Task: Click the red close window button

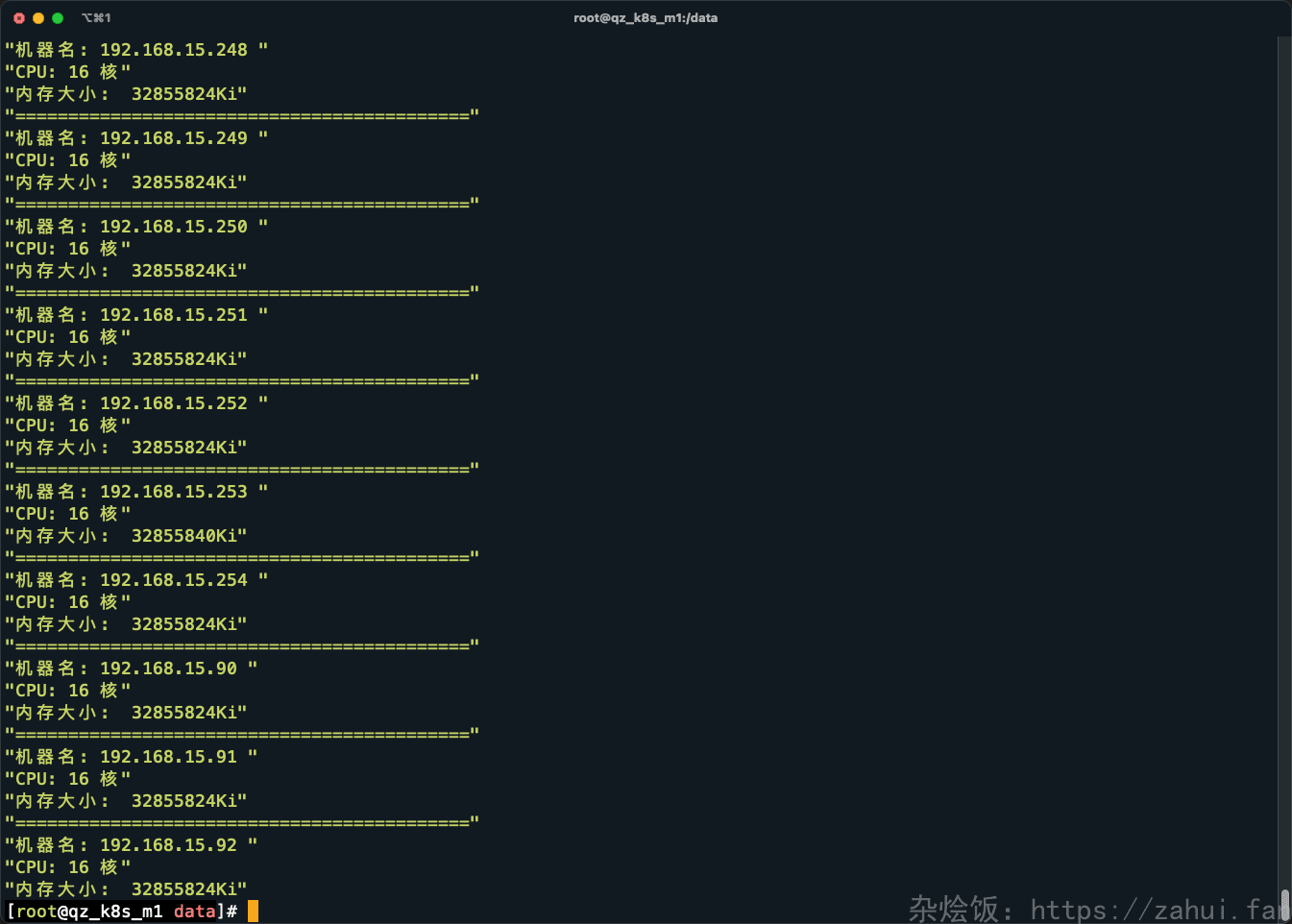Action: click(19, 18)
